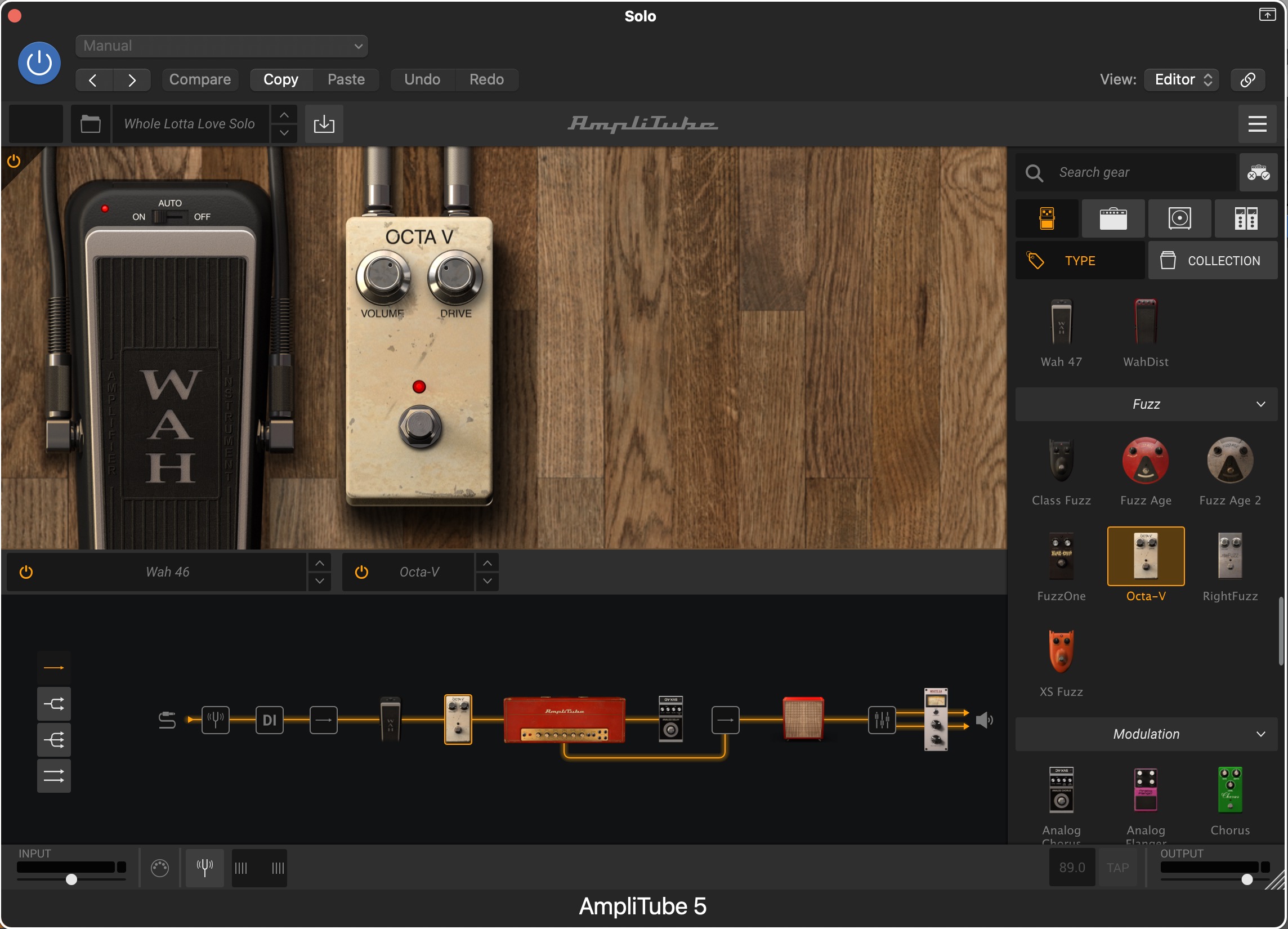1288x929 pixels.
Task: Click the tuner block in signal chain
Action: [x=215, y=720]
